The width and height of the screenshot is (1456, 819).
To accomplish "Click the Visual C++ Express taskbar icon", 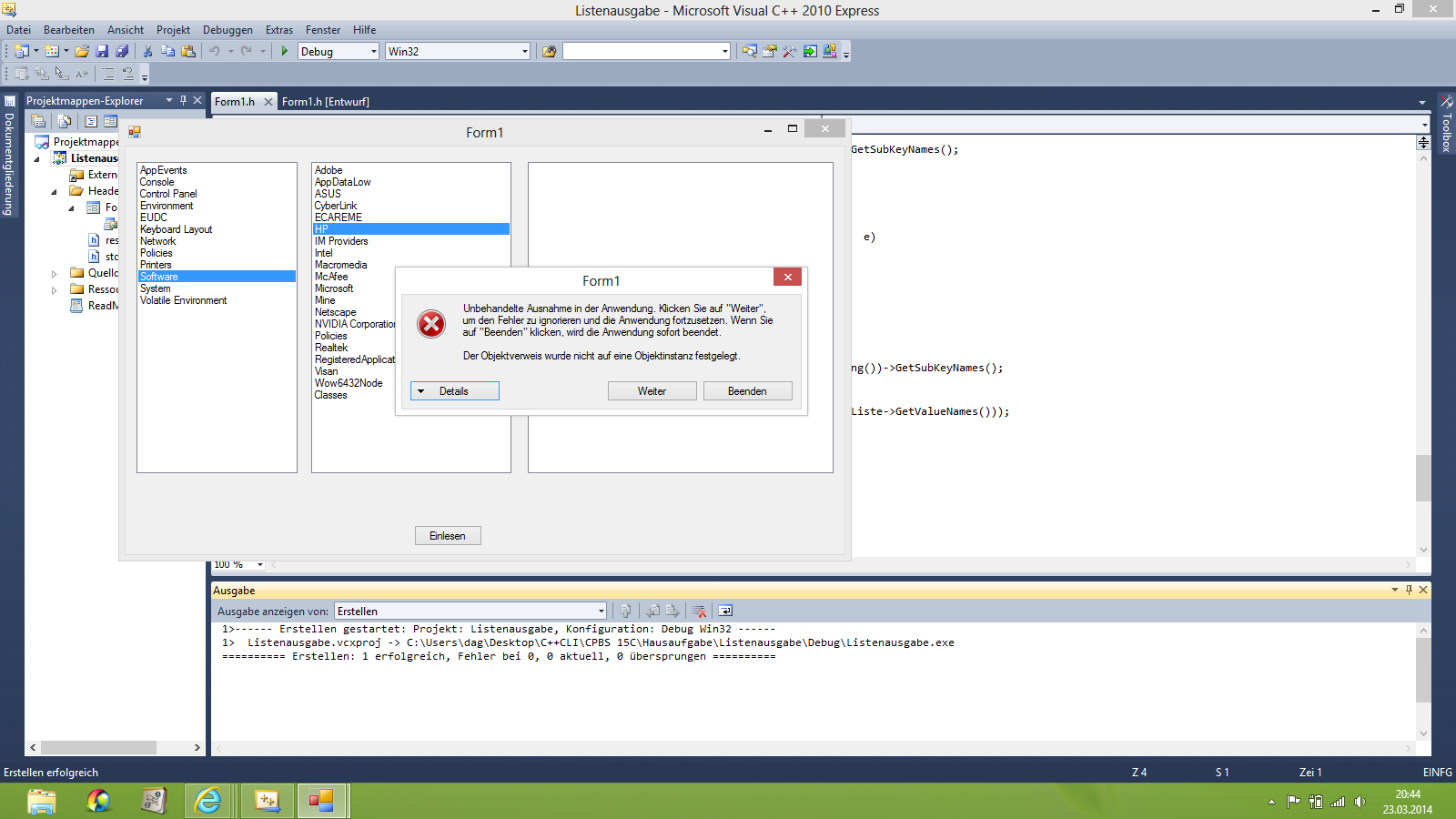I will (x=267, y=801).
